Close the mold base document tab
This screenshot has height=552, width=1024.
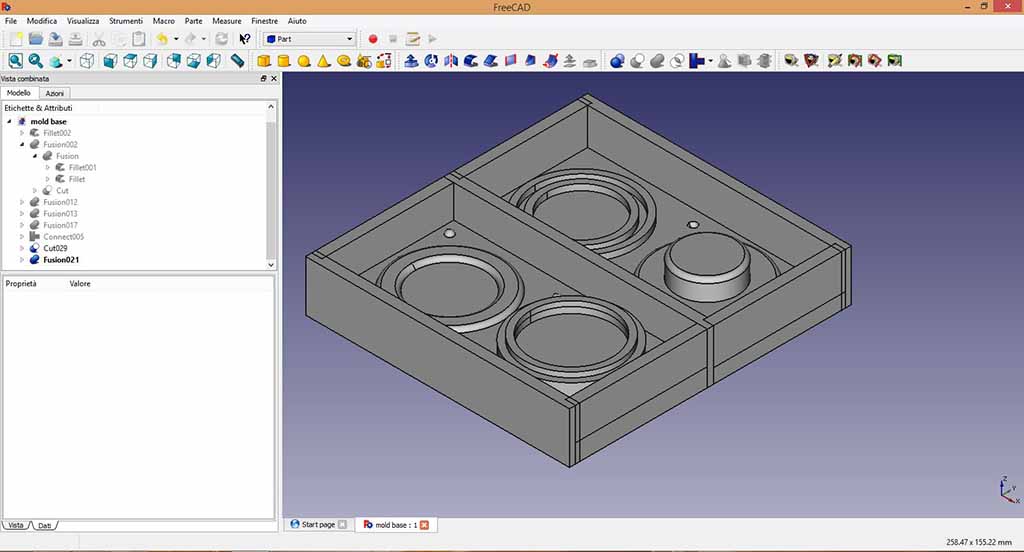[424, 525]
